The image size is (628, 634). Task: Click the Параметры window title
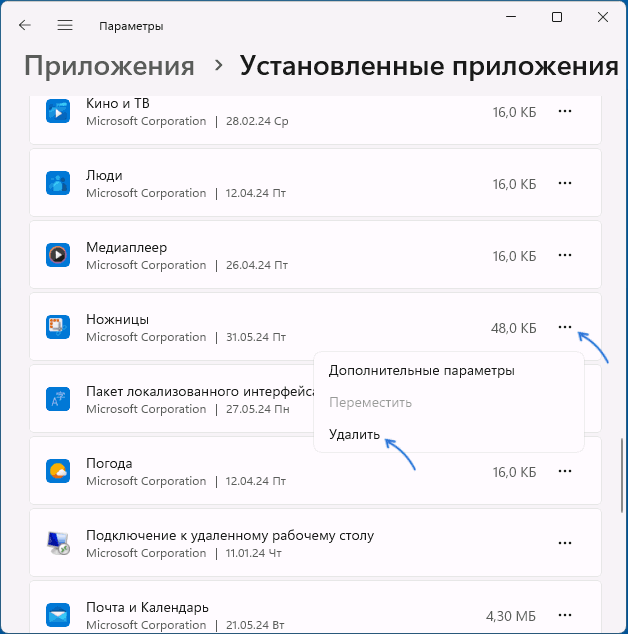[131, 26]
